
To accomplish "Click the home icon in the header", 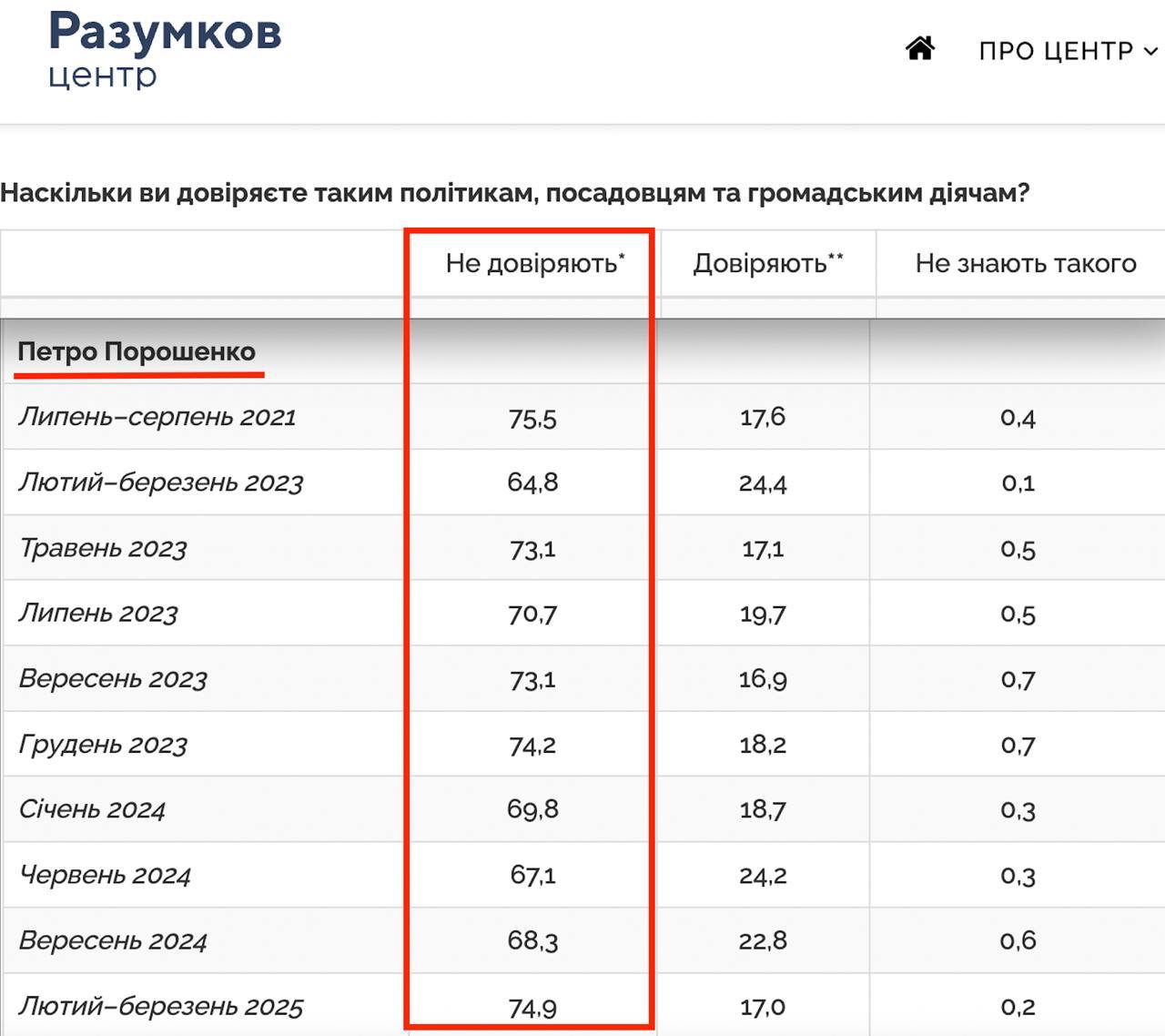I will [920, 48].
